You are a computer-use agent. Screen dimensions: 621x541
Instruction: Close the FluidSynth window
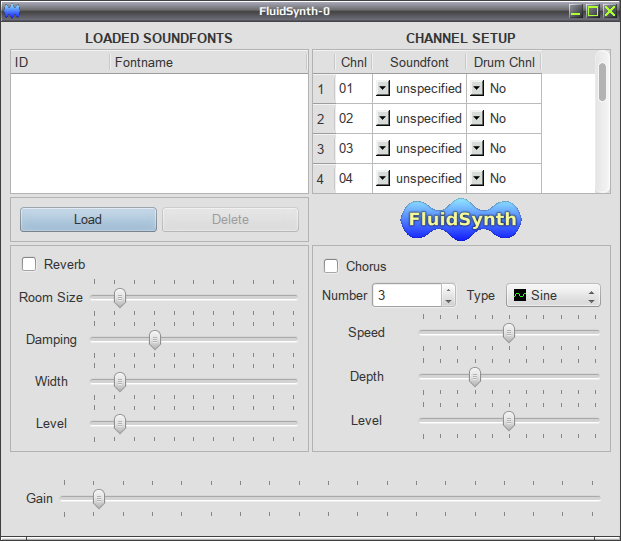coord(610,11)
